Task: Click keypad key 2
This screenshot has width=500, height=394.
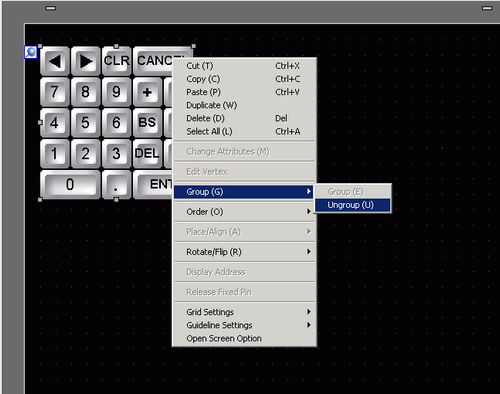Action: tap(86, 153)
